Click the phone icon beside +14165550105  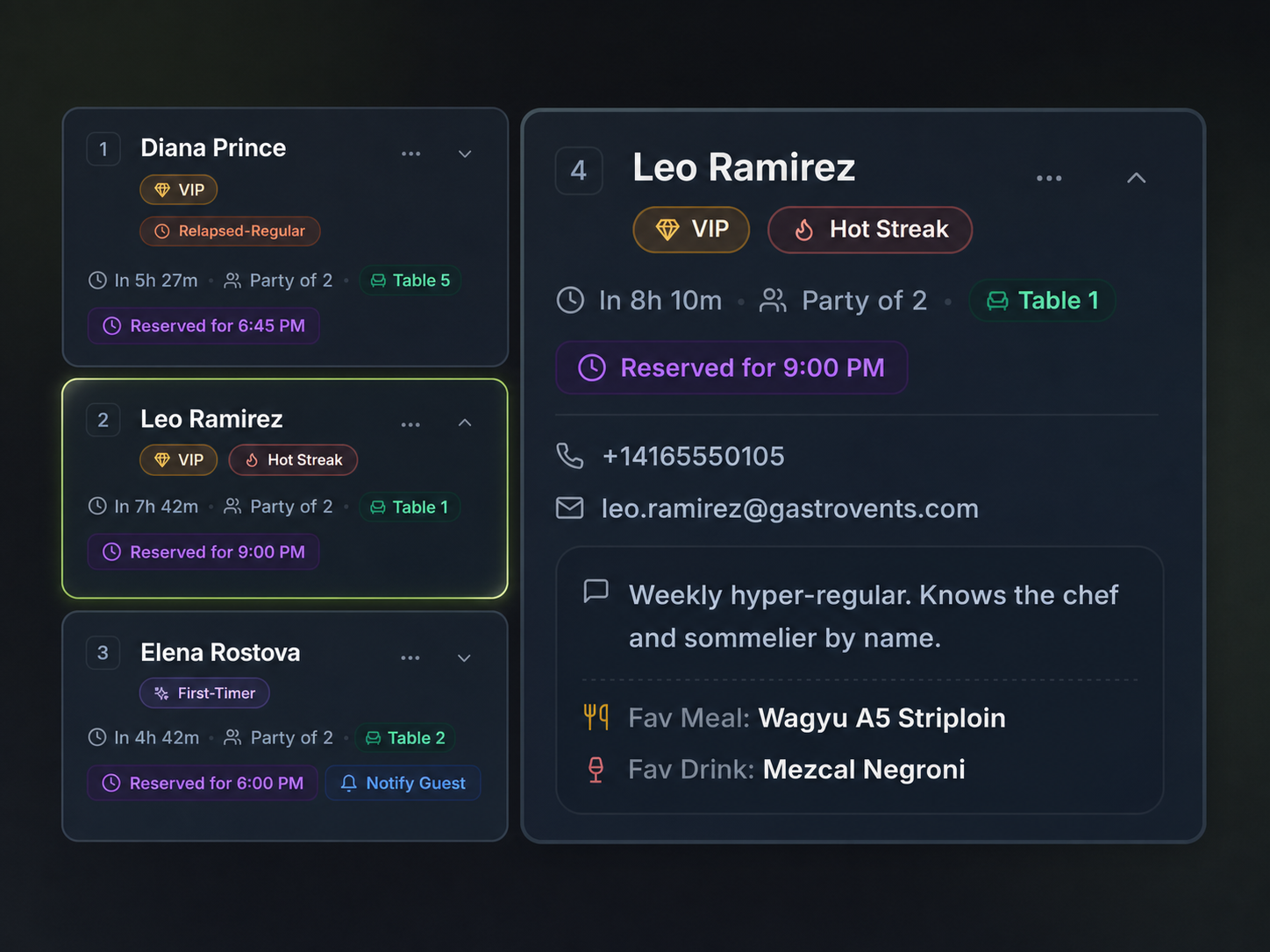click(570, 456)
